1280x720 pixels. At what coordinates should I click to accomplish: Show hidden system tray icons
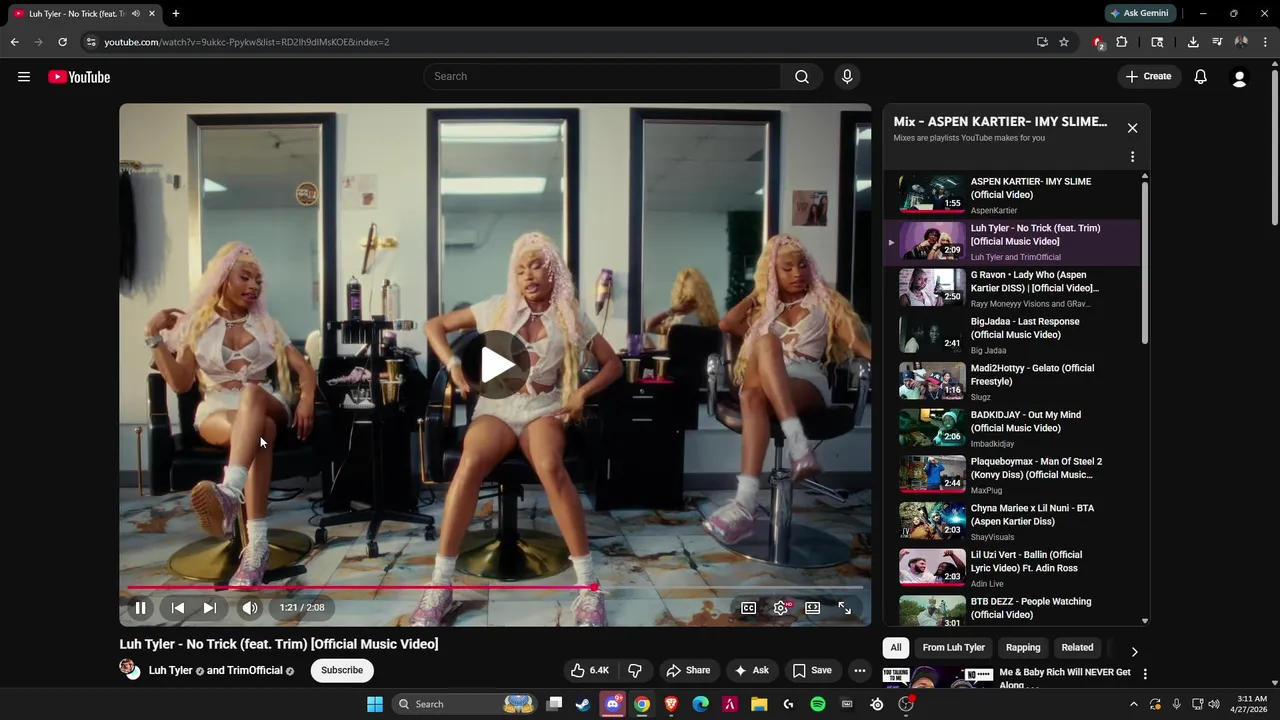(x=1133, y=704)
